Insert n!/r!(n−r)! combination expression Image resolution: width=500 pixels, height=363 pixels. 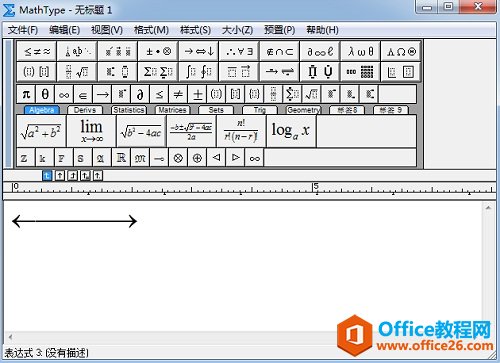pyautogui.click(x=241, y=131)
